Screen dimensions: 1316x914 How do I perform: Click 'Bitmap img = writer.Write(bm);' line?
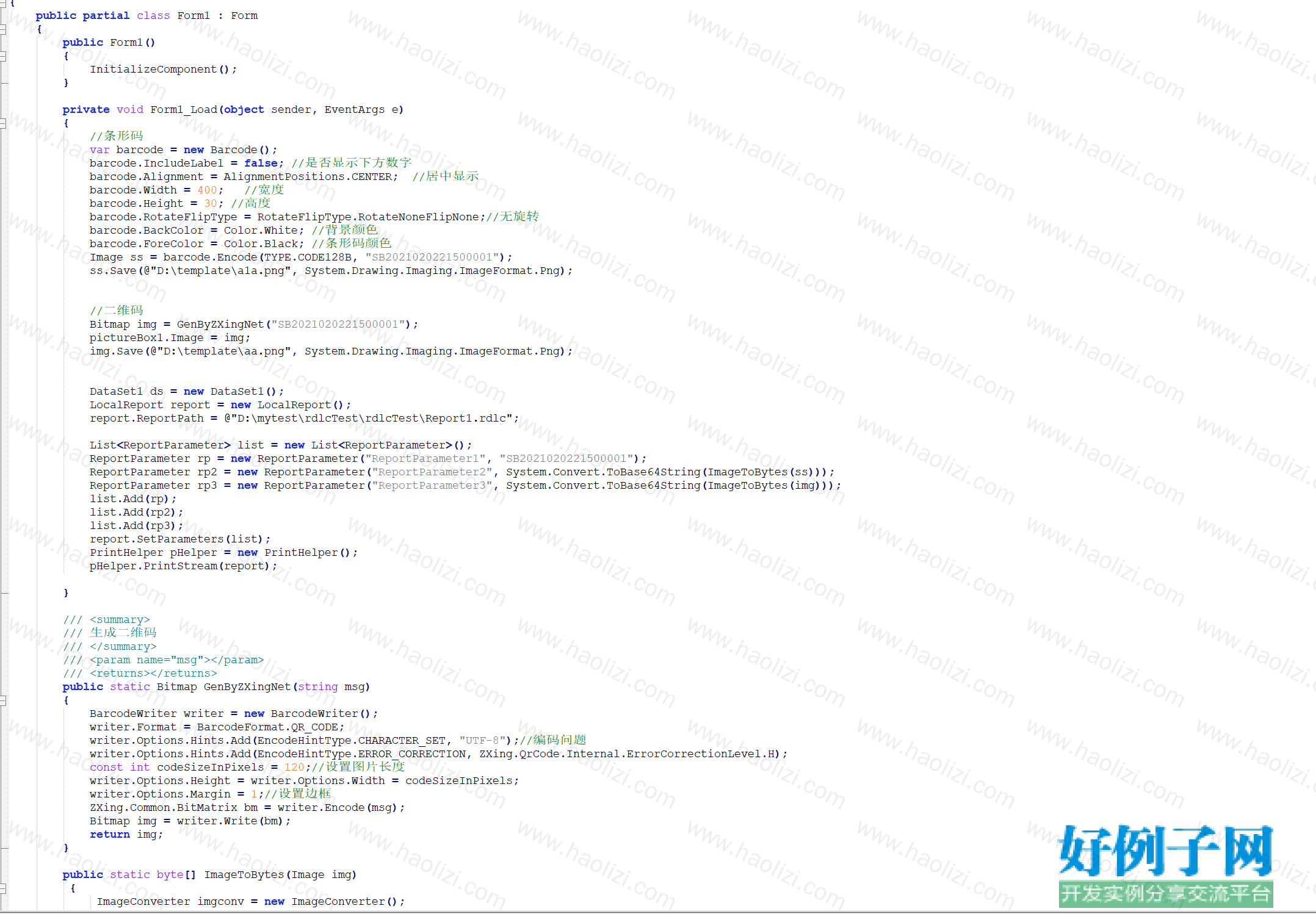point(190,821)
